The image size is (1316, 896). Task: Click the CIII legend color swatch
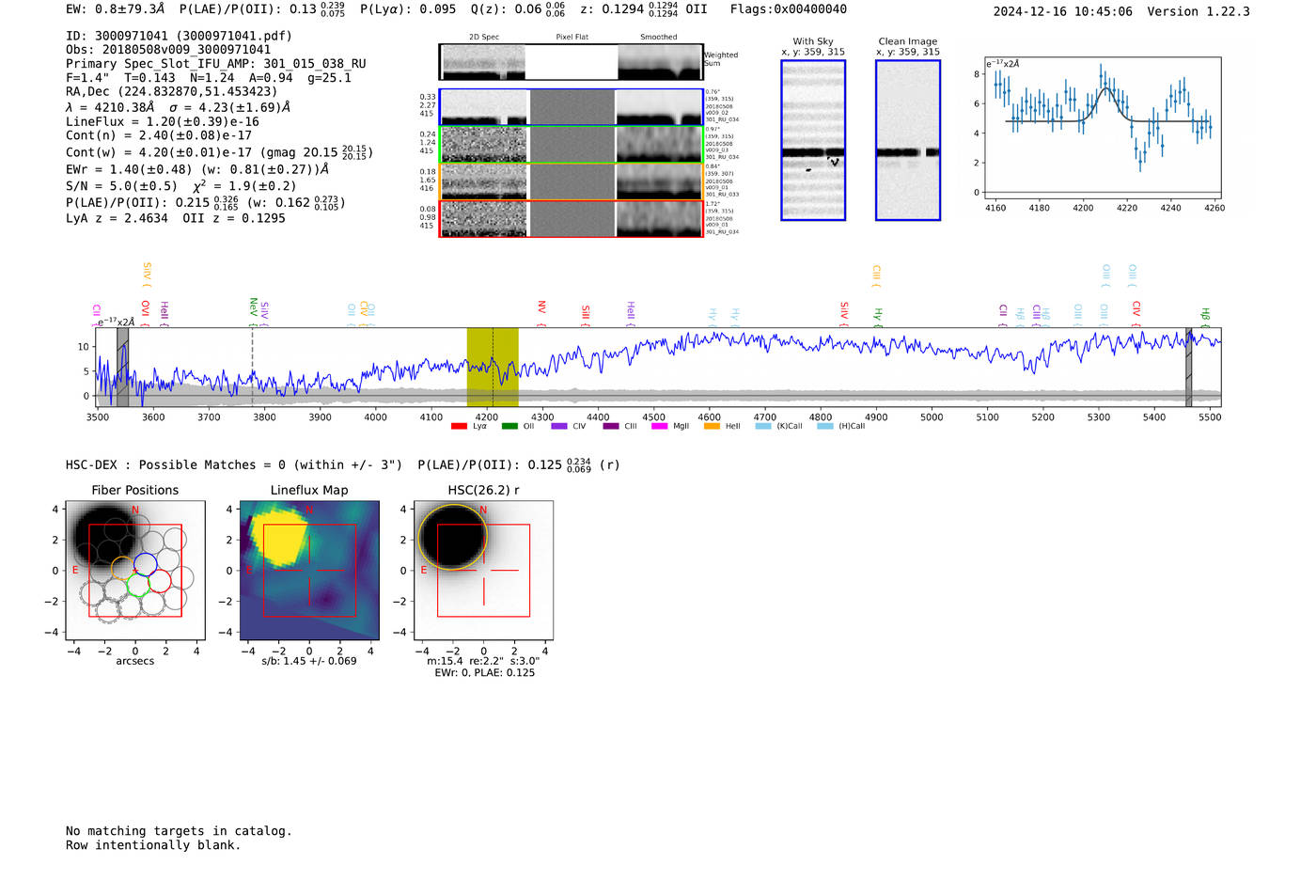pyautogui.click(x=611, y=426)
